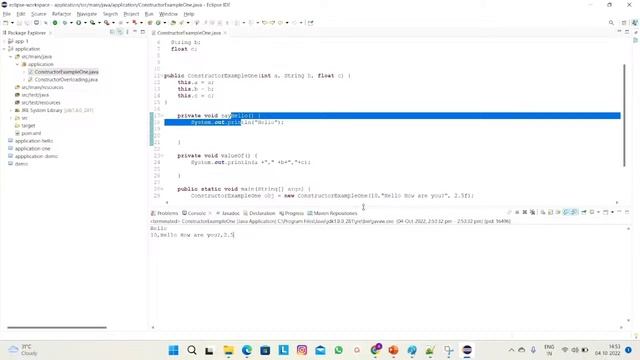The image size is (640, 360).
Task: Collapse the src/main/java source folder
Action: coord(11,57)
